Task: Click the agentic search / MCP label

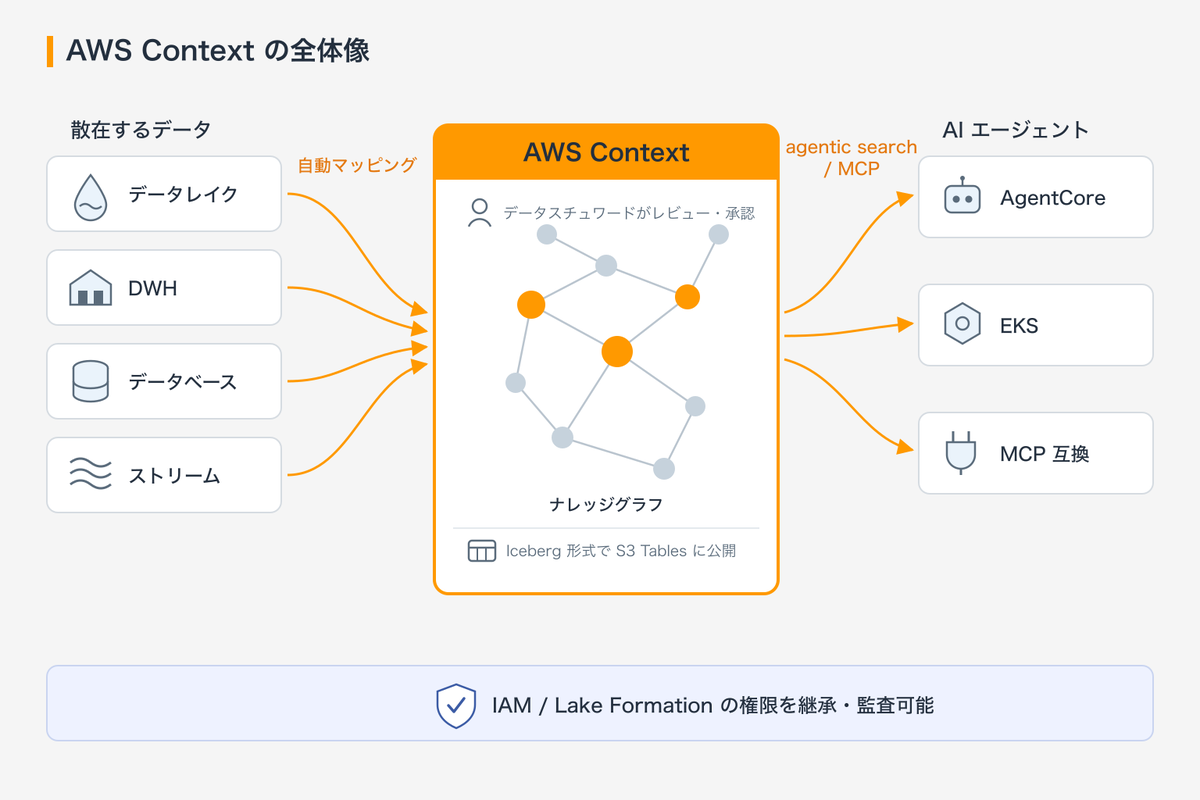Action: point(851,158)
